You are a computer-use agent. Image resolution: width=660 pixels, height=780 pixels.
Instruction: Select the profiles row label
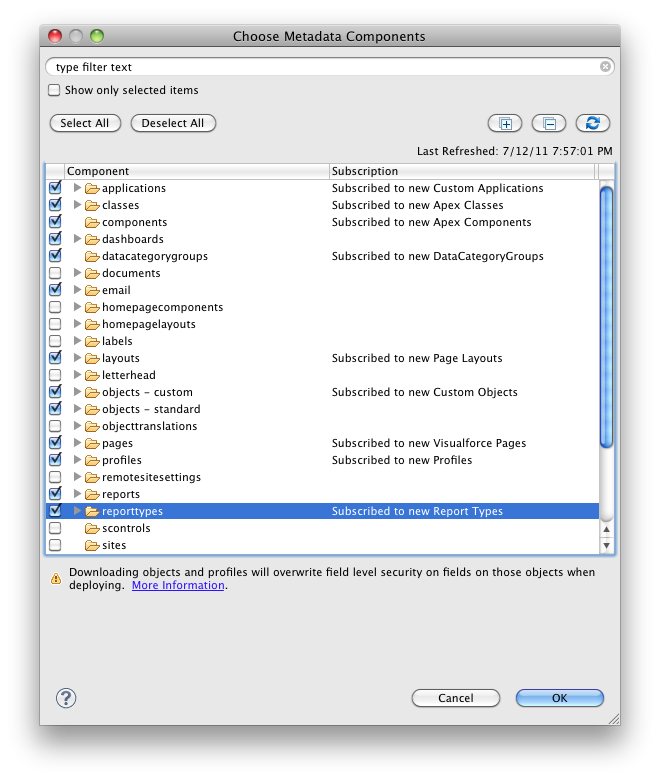(122, 460)
